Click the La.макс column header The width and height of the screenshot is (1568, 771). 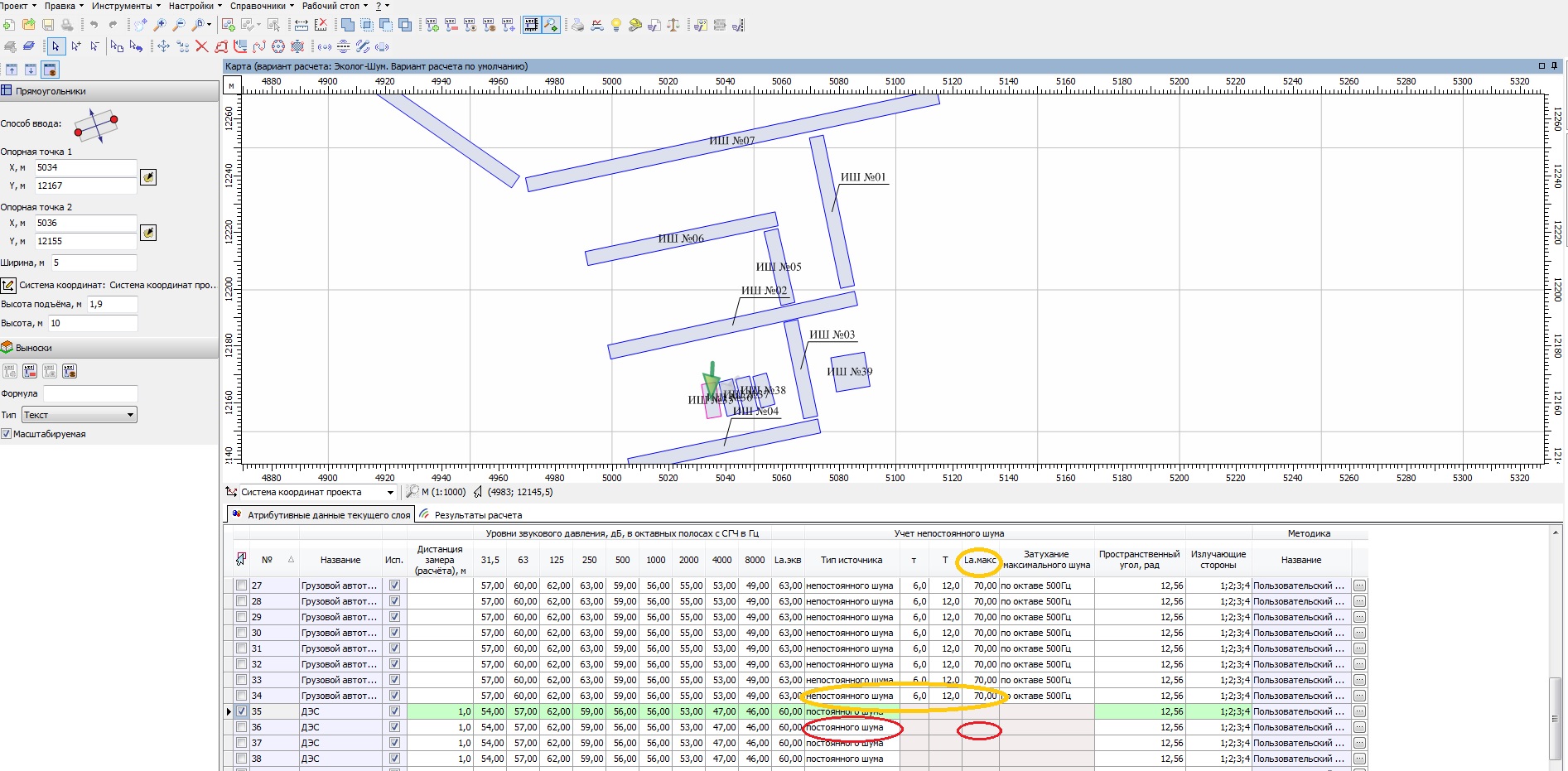[x=980, y=561]
